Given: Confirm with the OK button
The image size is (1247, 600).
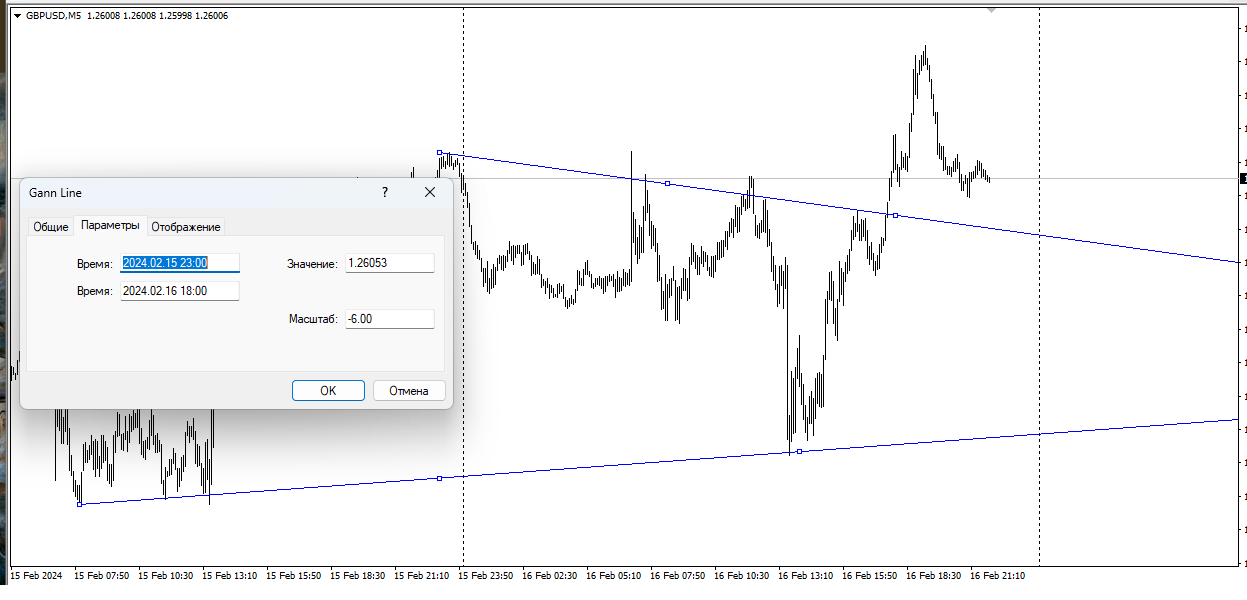Looking at the screenshot, I should pos(328,391).
